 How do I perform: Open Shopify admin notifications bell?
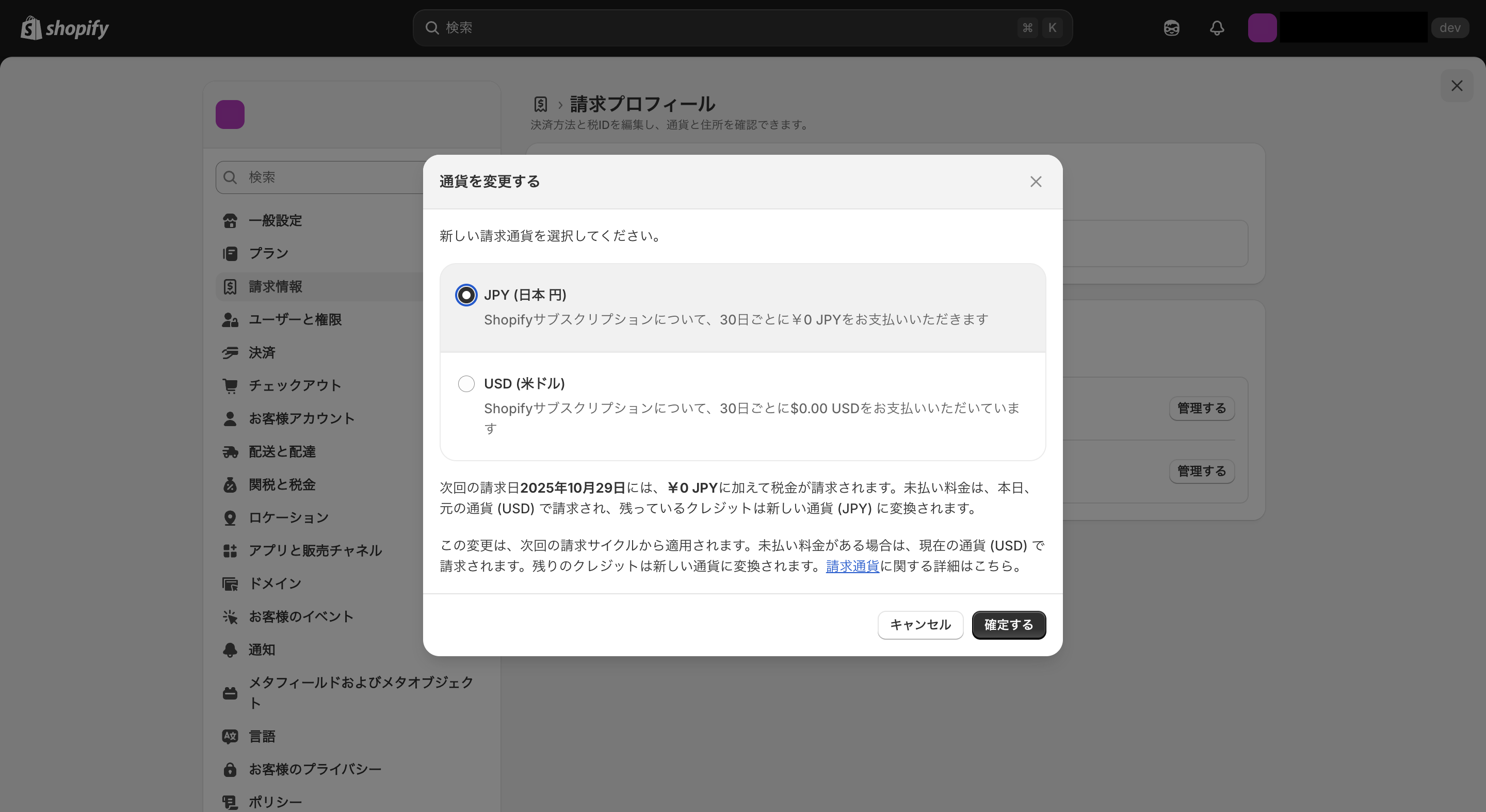point(1217,28)
